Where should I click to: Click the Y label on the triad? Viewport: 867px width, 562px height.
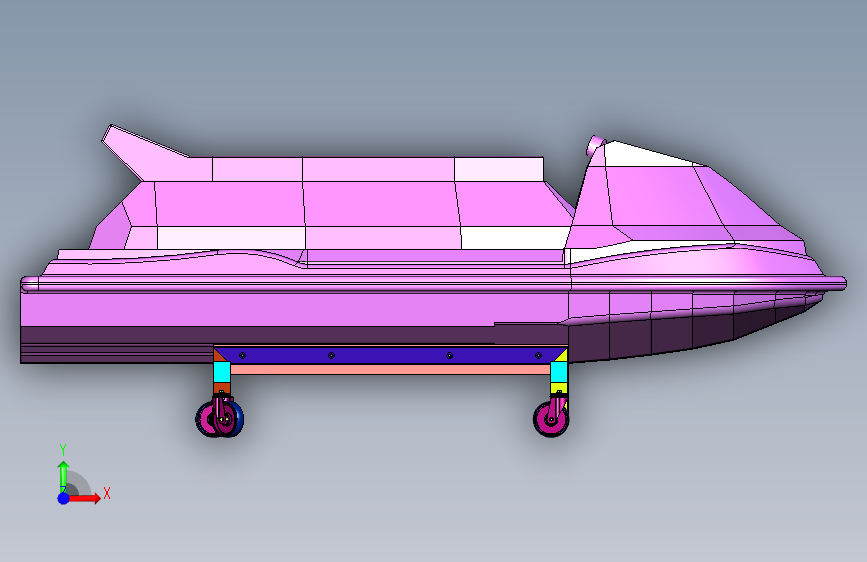pos(63,450)
